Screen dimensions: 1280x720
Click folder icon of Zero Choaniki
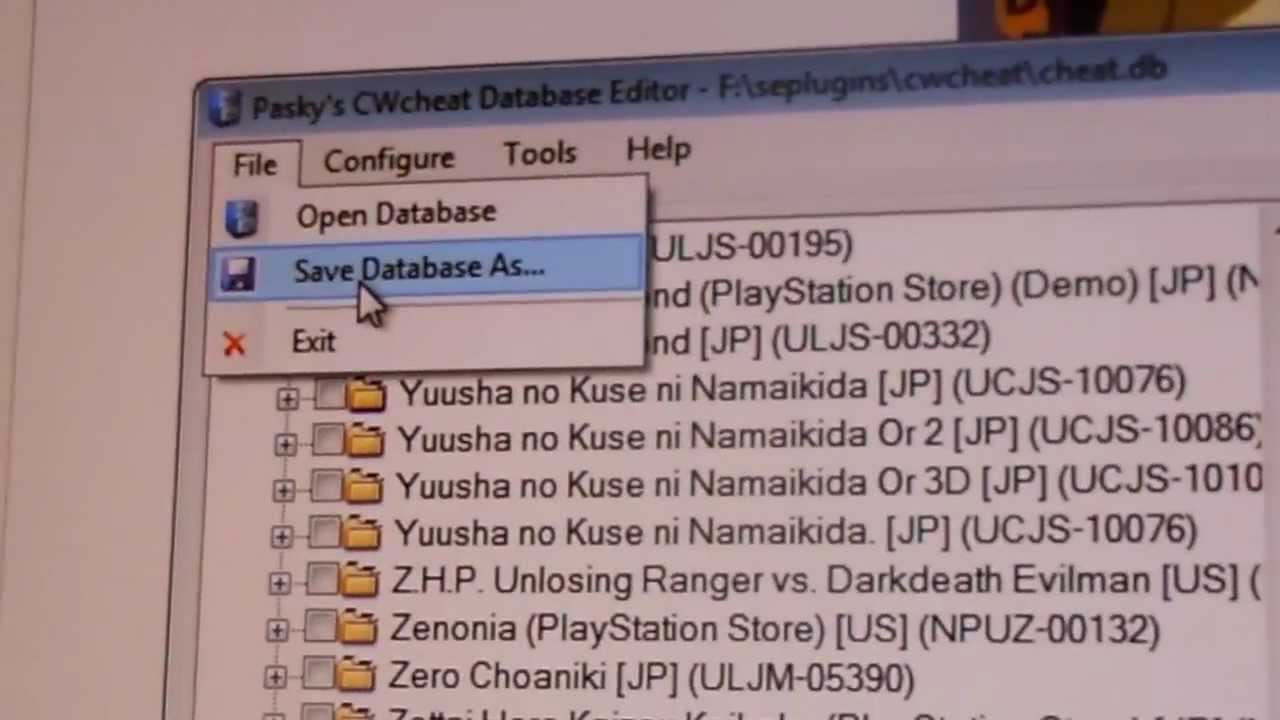pos(356,676)
